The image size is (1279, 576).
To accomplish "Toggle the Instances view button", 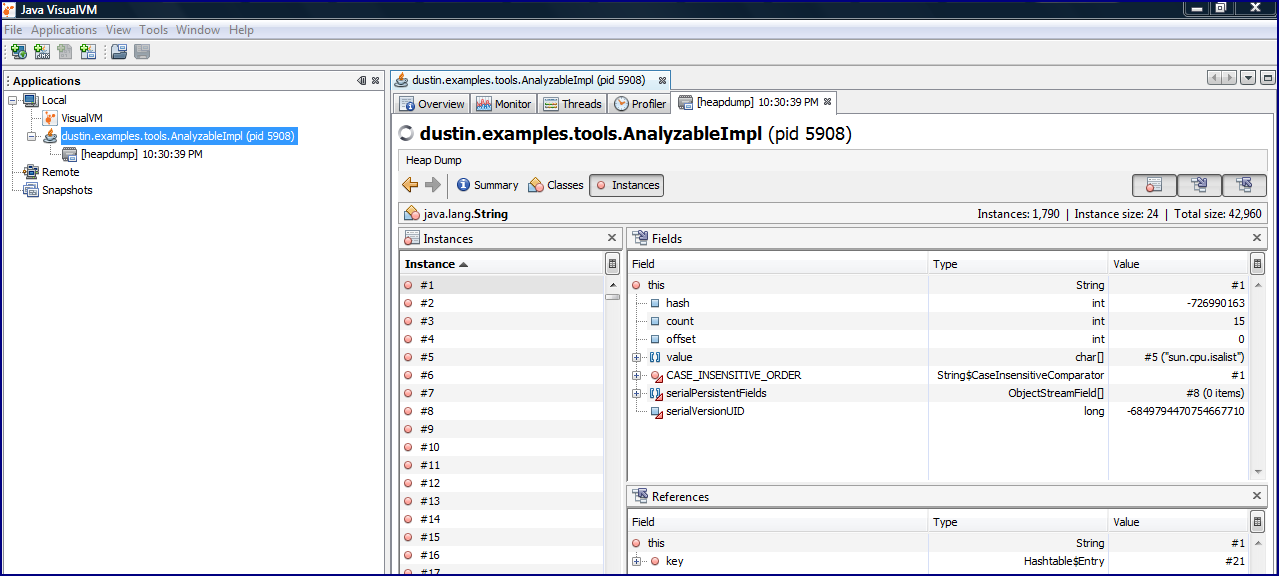I will (x=626, y=185).
